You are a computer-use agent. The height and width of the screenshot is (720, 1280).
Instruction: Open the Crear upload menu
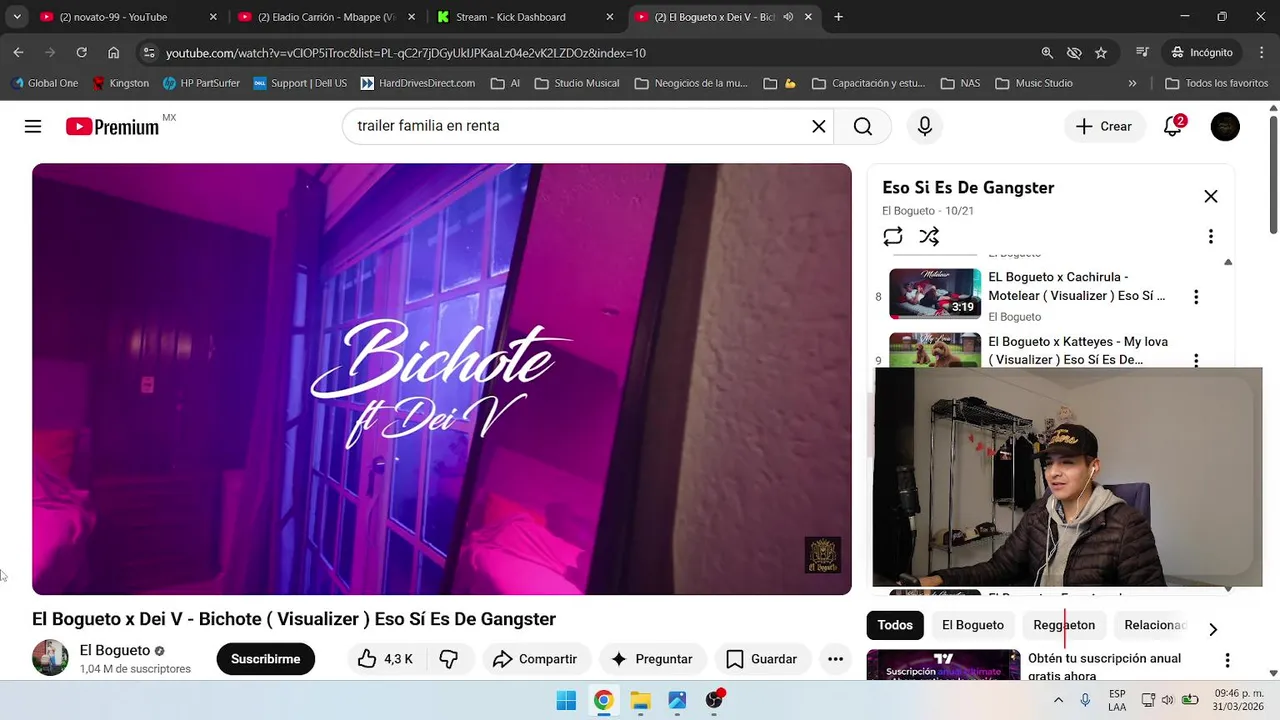pyautogui.click(x=1104, y=126)
